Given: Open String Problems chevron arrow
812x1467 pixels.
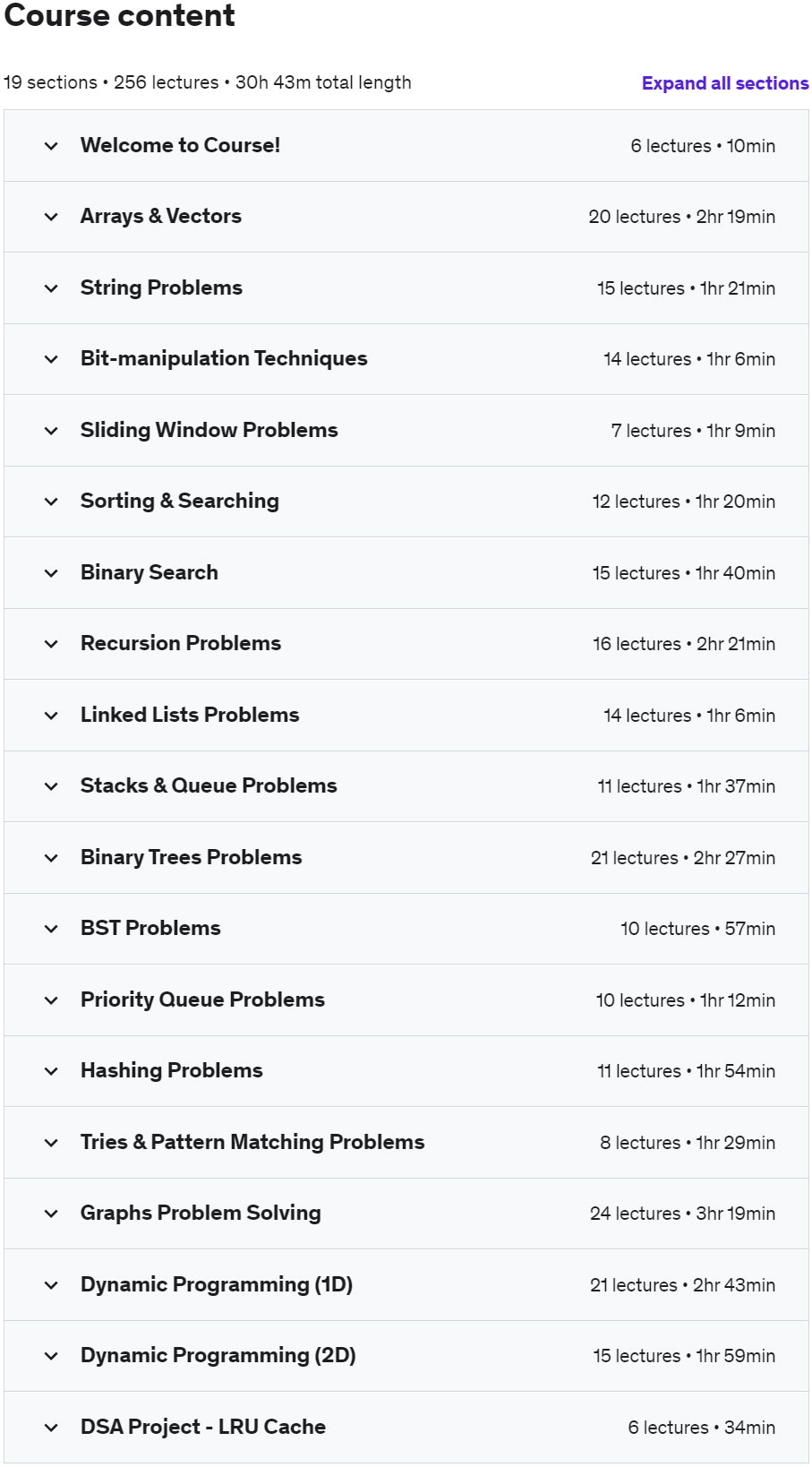Looking at the screenshot, I should pos(52,288).
